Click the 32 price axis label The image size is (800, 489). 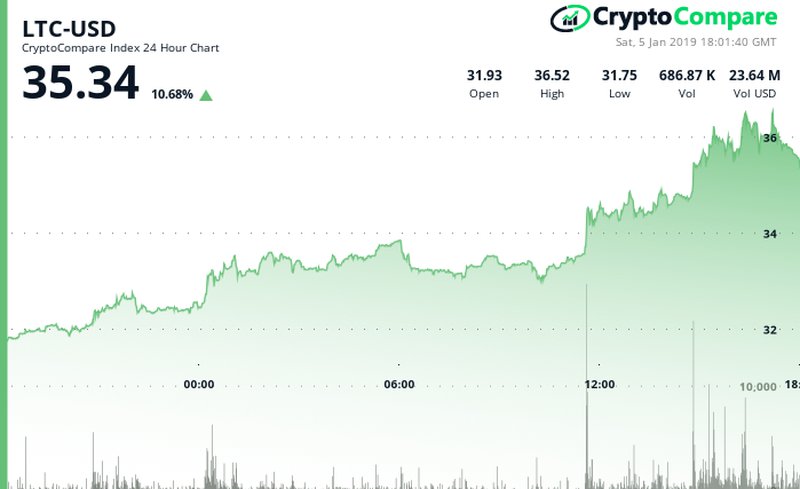click(x=770, y=330)
